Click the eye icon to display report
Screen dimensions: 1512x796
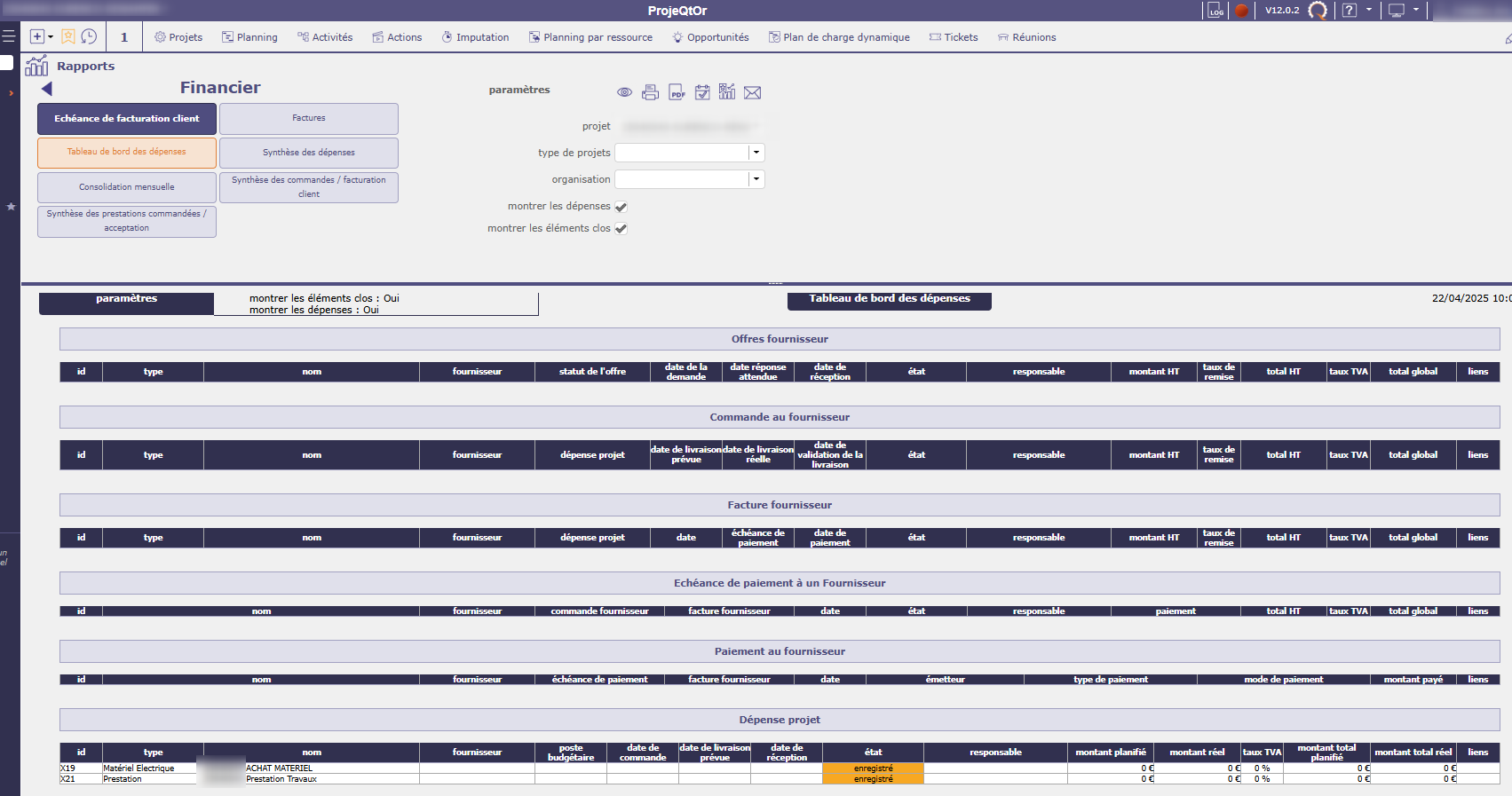coord(624,92)
